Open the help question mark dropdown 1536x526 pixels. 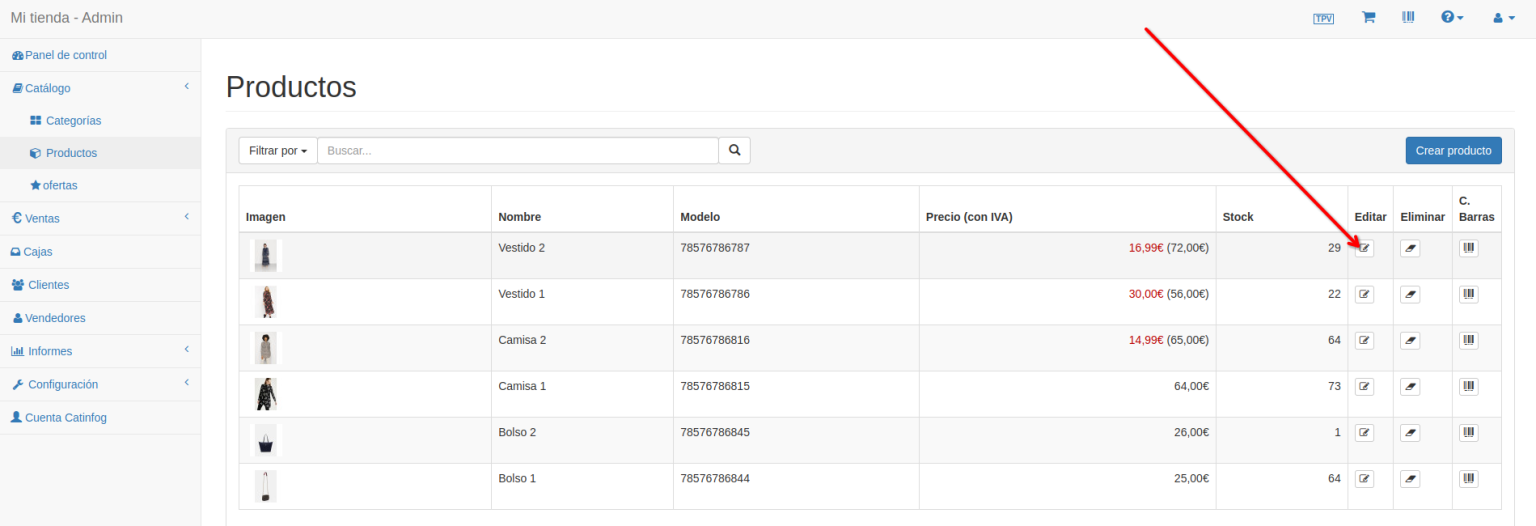(x=1452, y=18)
